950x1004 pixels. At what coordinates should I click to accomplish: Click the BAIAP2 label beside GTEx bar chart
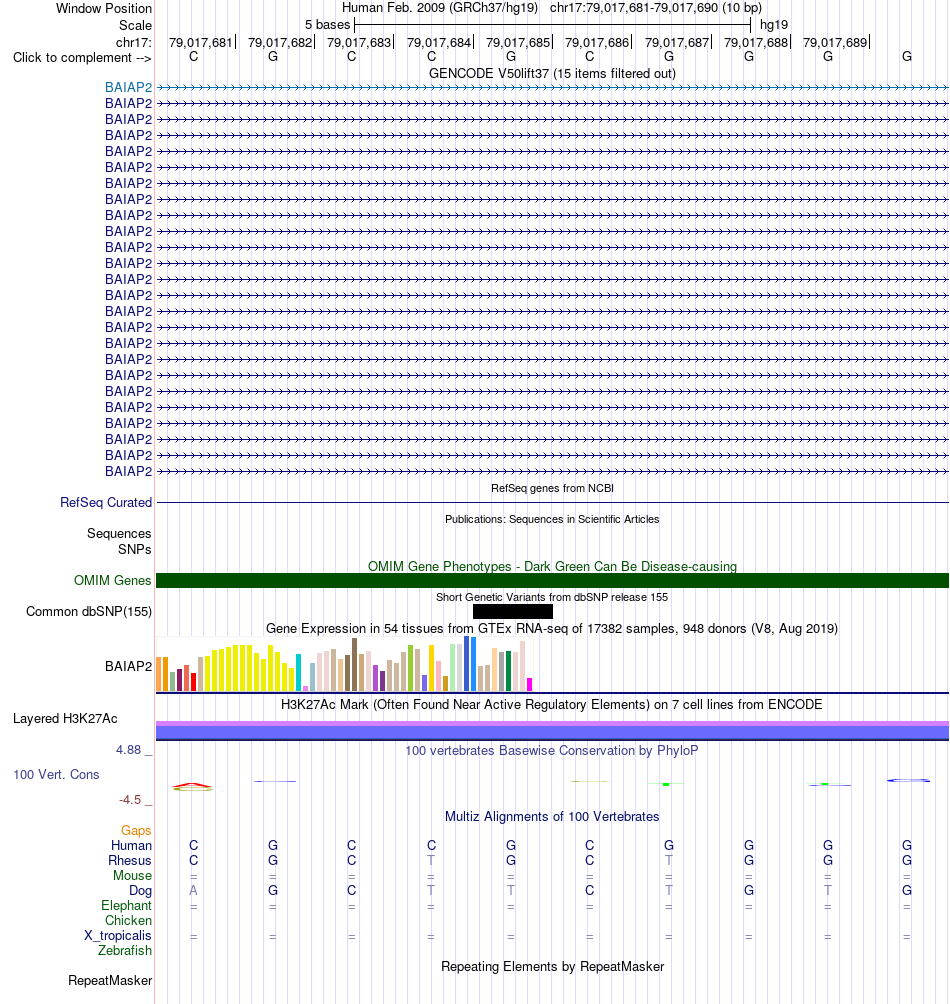coord(129,667)
